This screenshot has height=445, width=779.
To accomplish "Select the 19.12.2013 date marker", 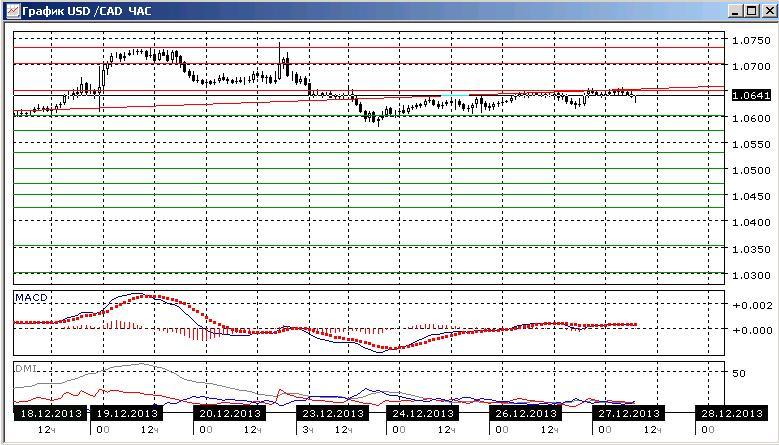I will point(126,413).
